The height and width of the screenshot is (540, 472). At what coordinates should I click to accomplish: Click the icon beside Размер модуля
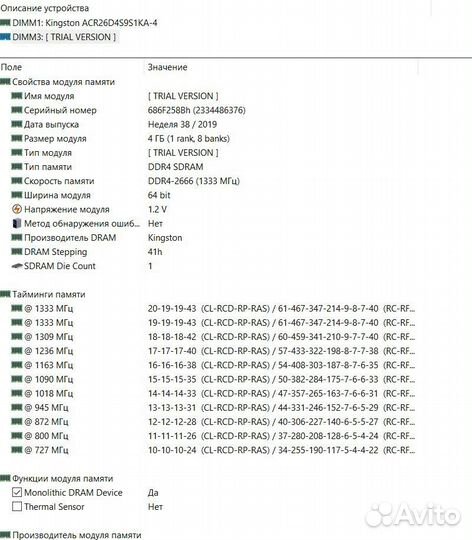(x=17, y=138)
